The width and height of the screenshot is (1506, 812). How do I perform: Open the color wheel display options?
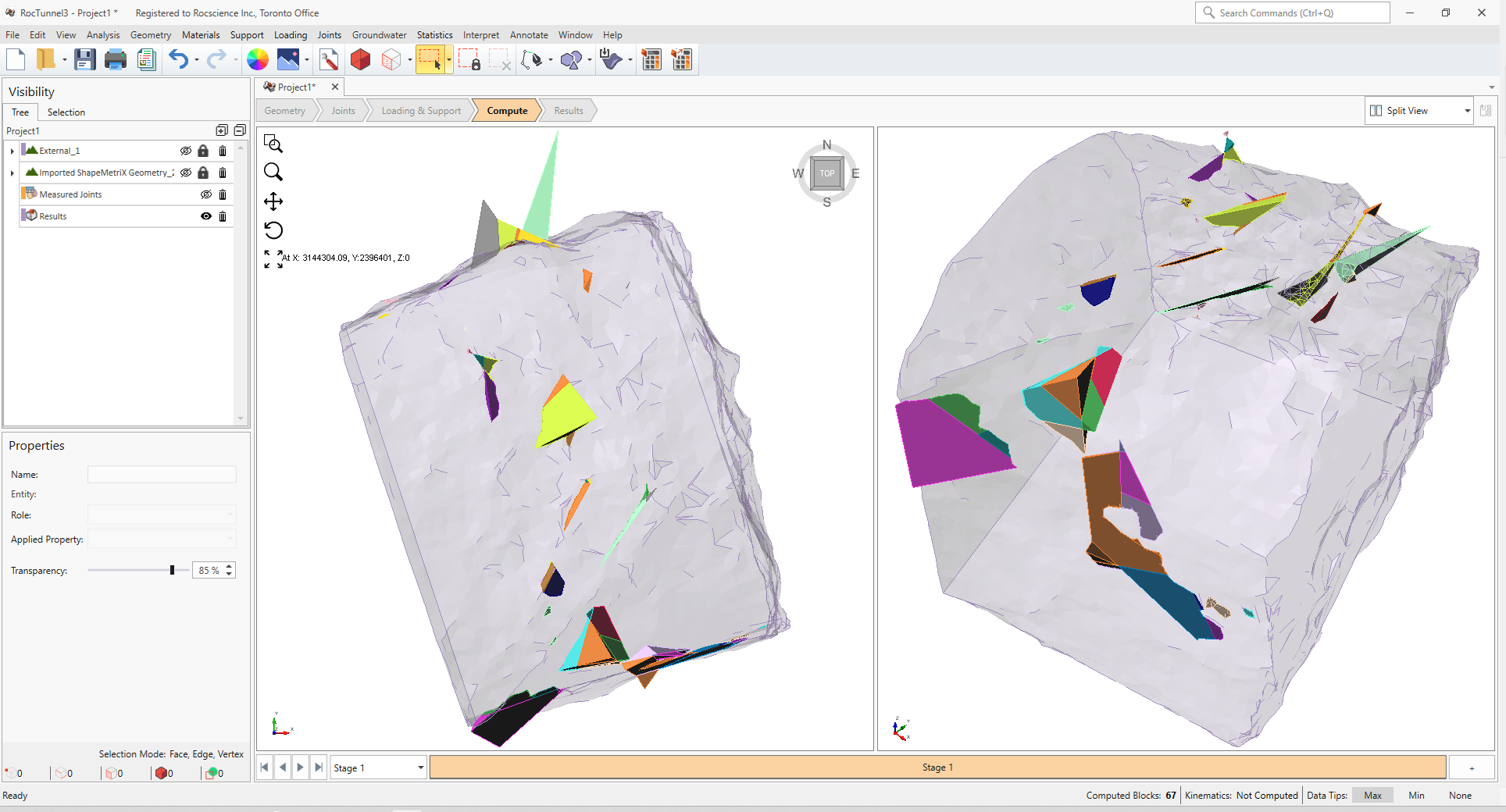(x=258, y=59)
